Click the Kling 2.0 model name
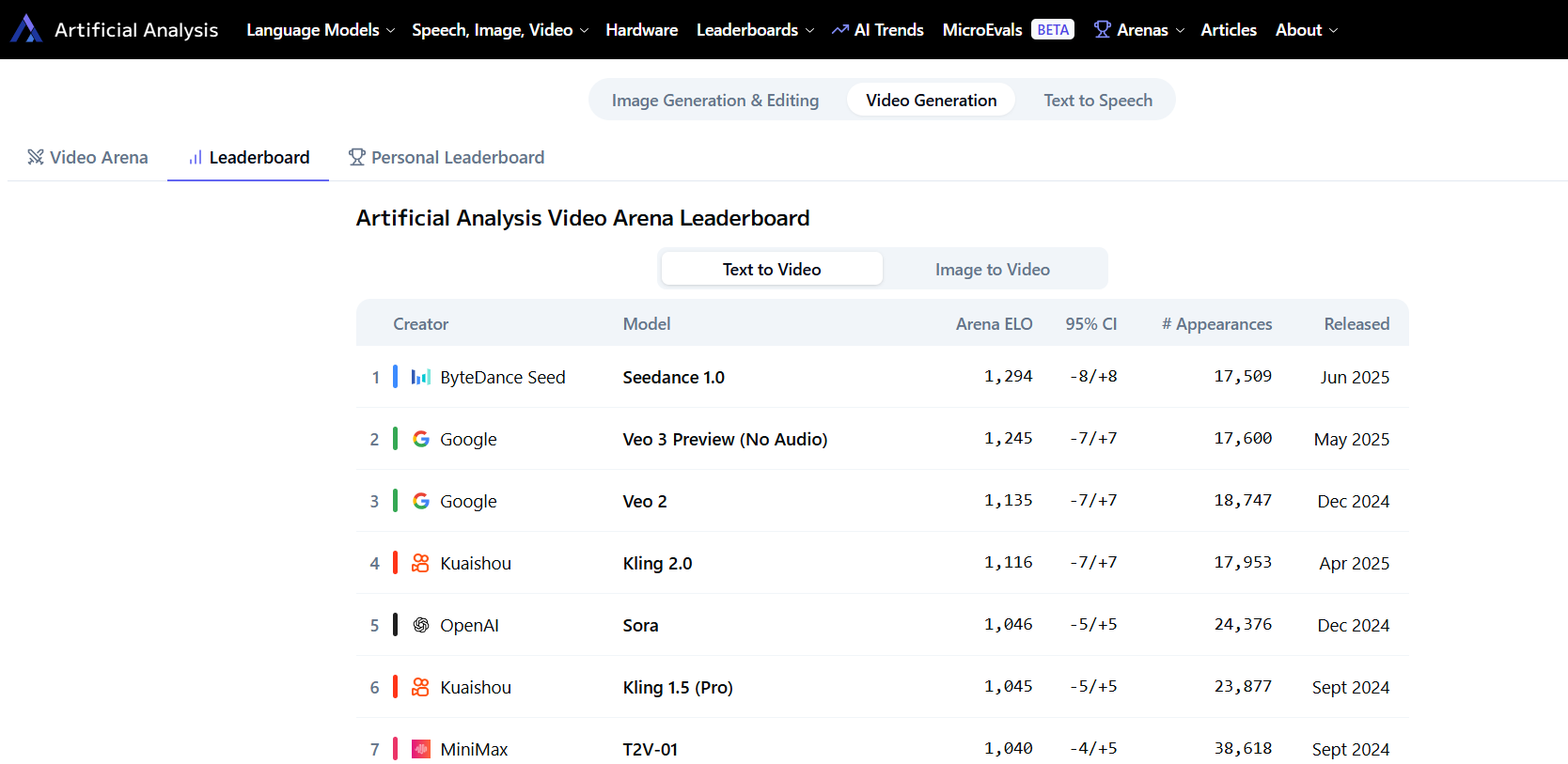This screenshot has width=1568, height=764. (x=658, y=563)
